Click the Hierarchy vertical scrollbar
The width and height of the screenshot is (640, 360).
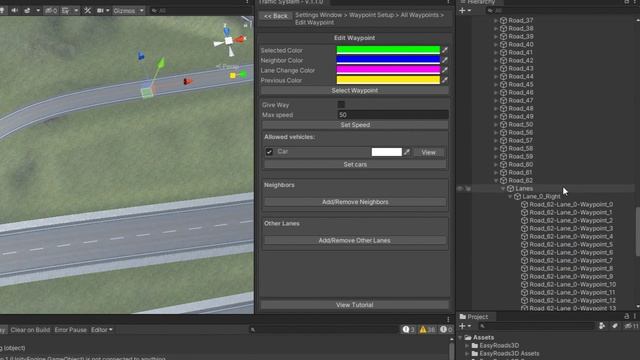638,232
